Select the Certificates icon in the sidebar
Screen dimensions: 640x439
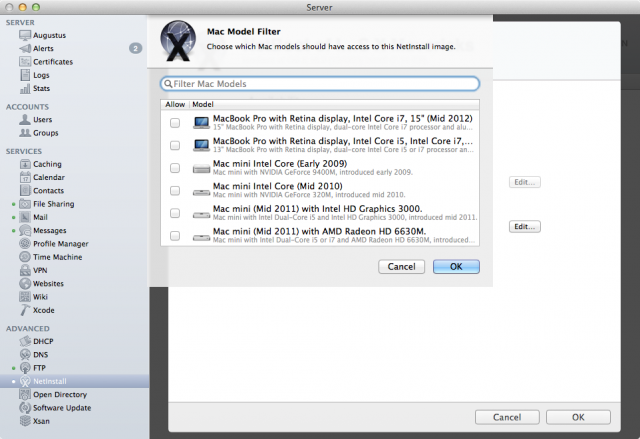click(25, 62)
